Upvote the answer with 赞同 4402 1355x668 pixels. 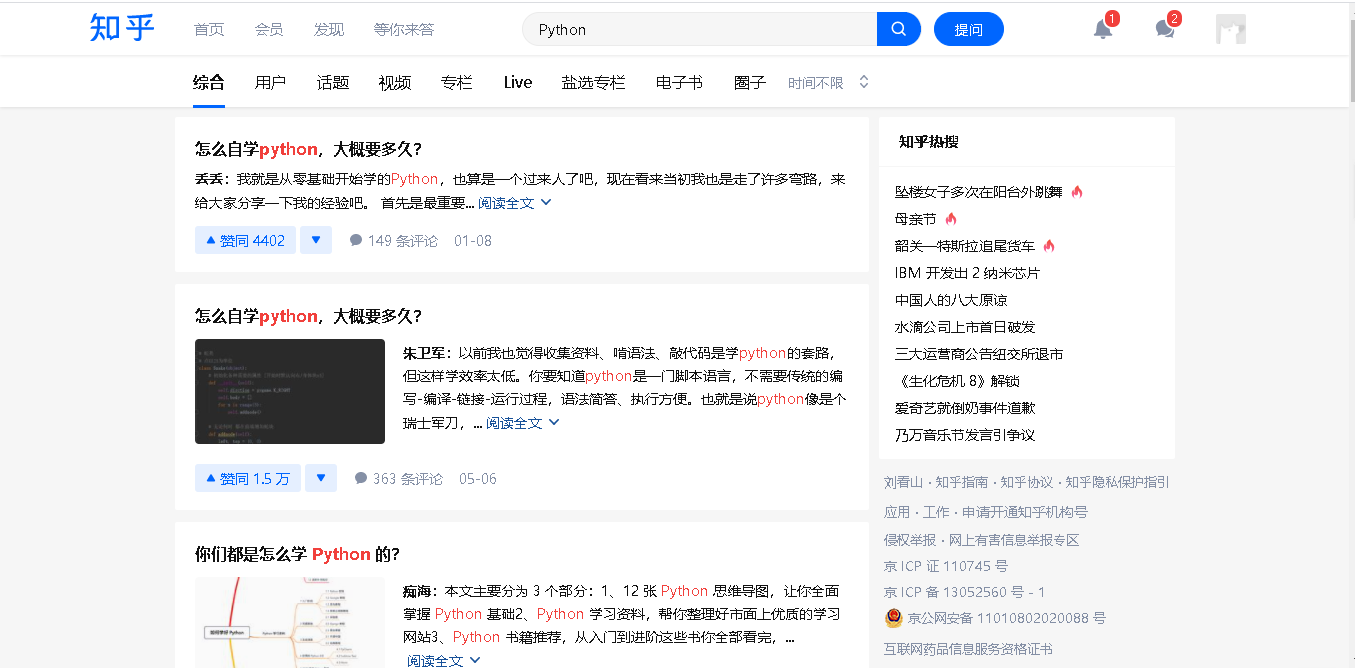coord(245,240)
